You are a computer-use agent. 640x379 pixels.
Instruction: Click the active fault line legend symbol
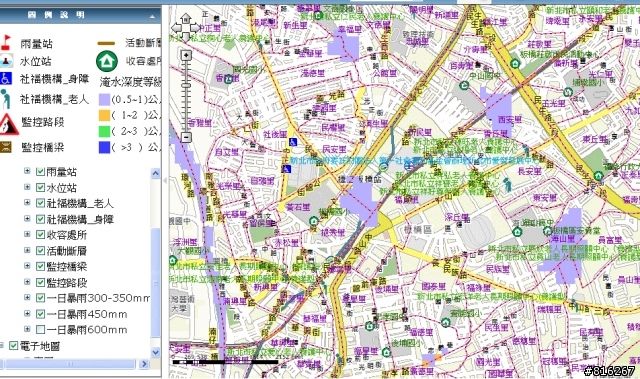[x=106, y=43]
